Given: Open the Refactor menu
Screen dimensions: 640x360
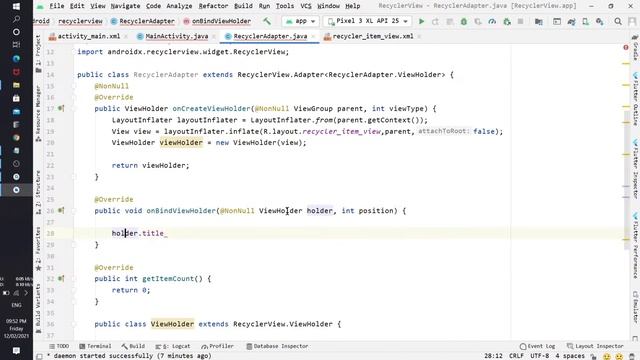Looking at the screenshot, I should click(x=213, y=6).
